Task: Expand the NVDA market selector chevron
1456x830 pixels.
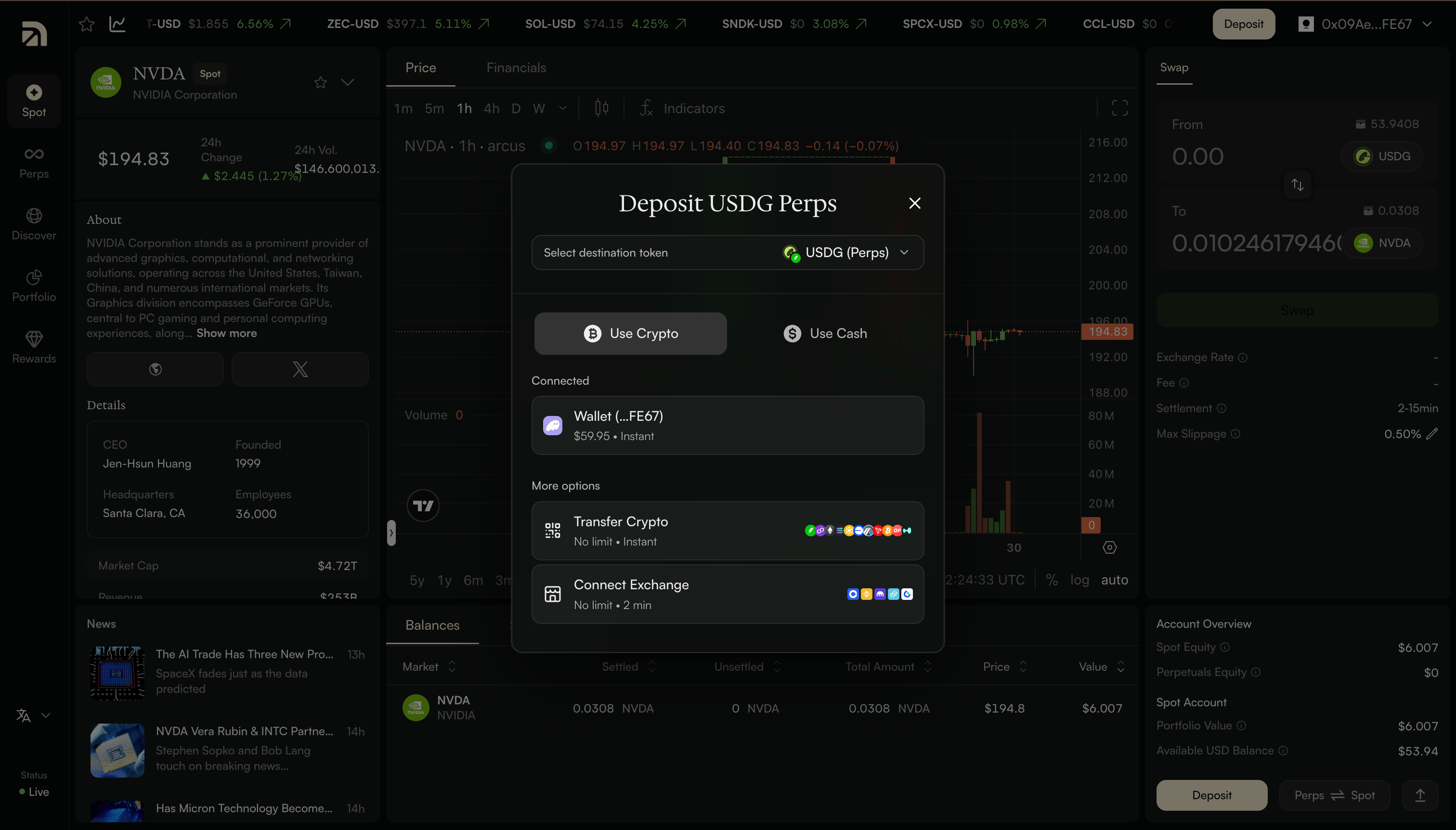Action: coord(347,83)
